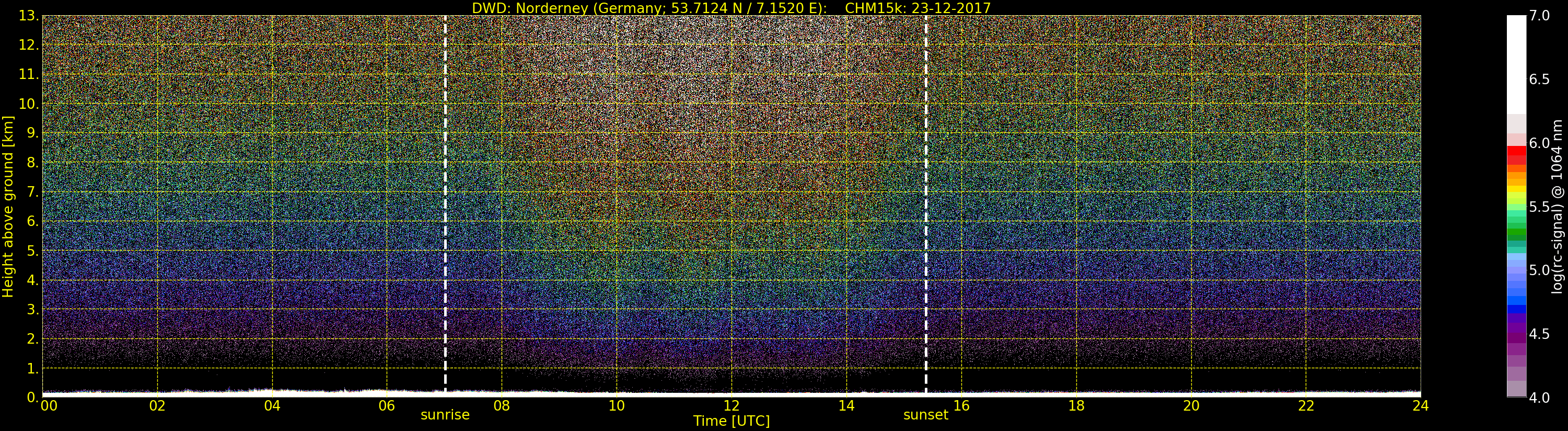Click the x-axis tick label '00'
1568x431 pixels.
click(x=49, y=406)
